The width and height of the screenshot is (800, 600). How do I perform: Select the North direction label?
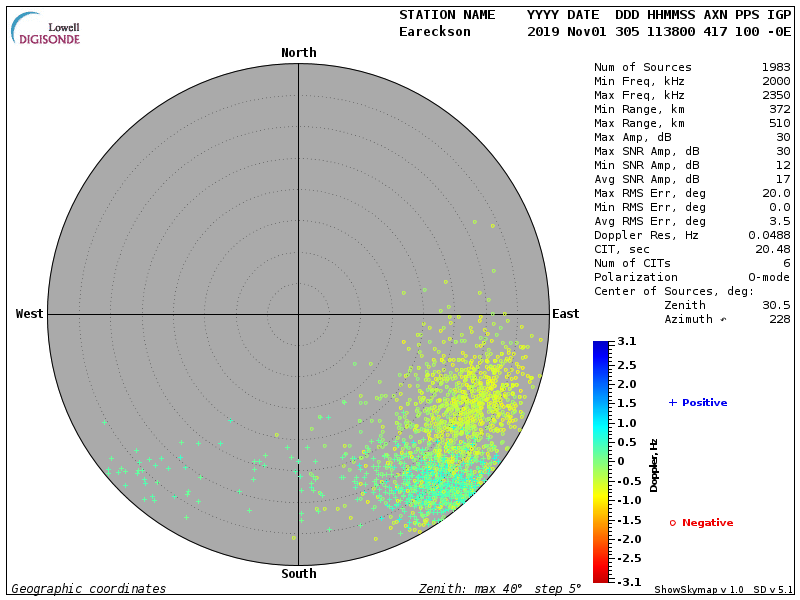pyautogui.click(x=298, y=53)
